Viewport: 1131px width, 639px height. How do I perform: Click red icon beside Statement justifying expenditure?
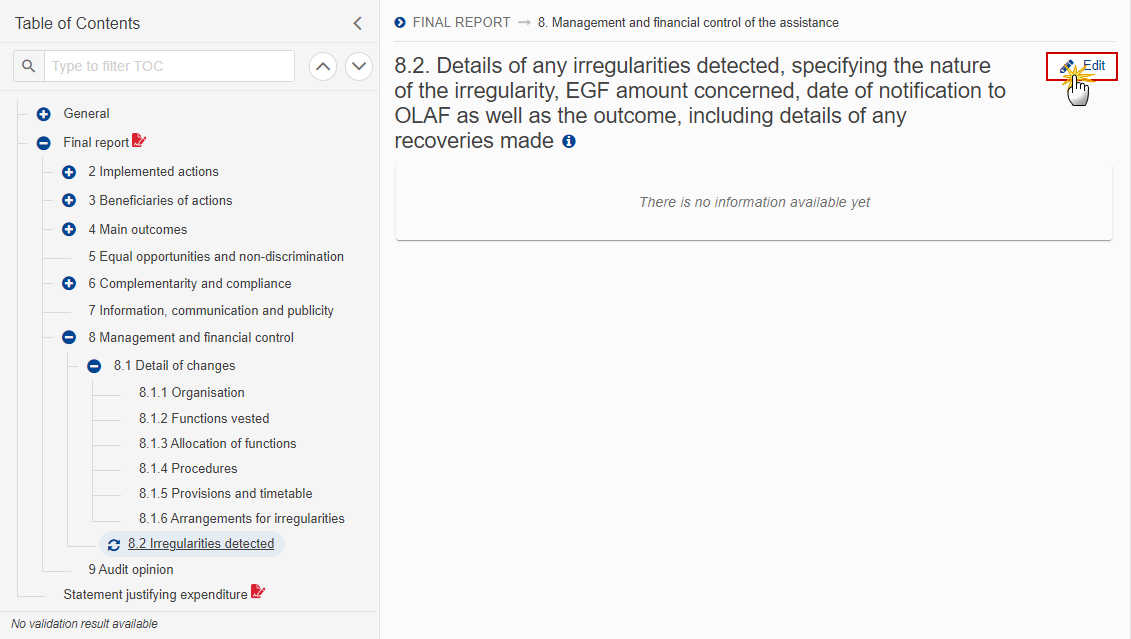pos(258,592)
